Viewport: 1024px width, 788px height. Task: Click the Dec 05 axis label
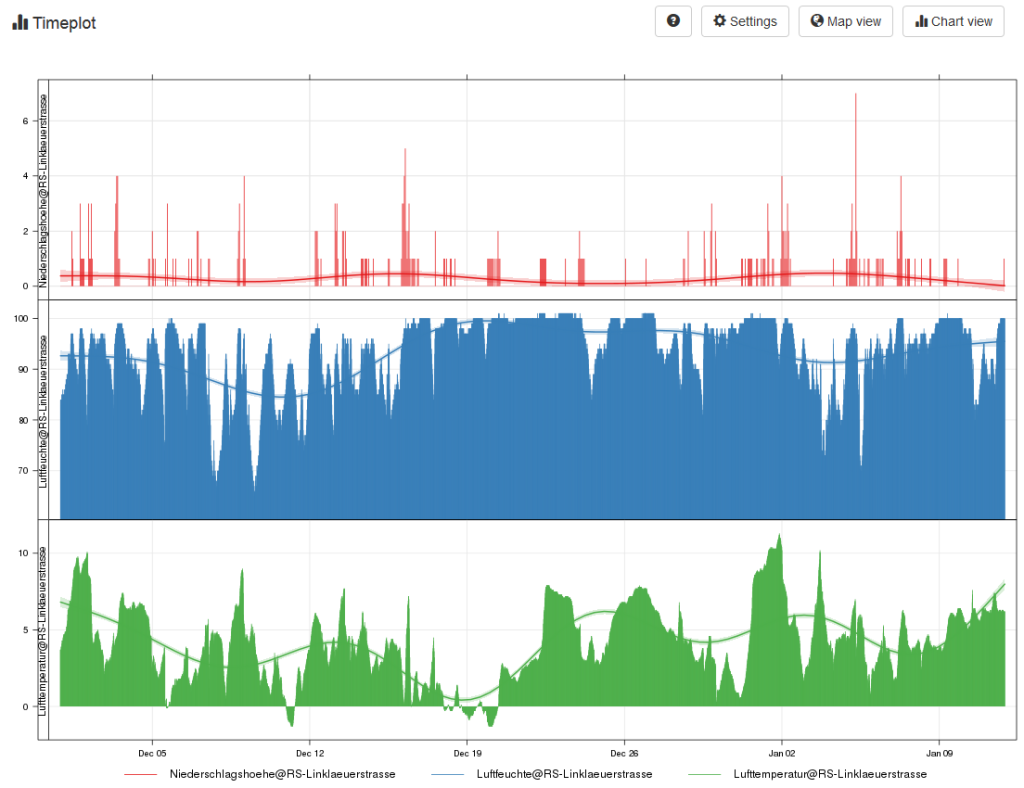tap(152, 753)
